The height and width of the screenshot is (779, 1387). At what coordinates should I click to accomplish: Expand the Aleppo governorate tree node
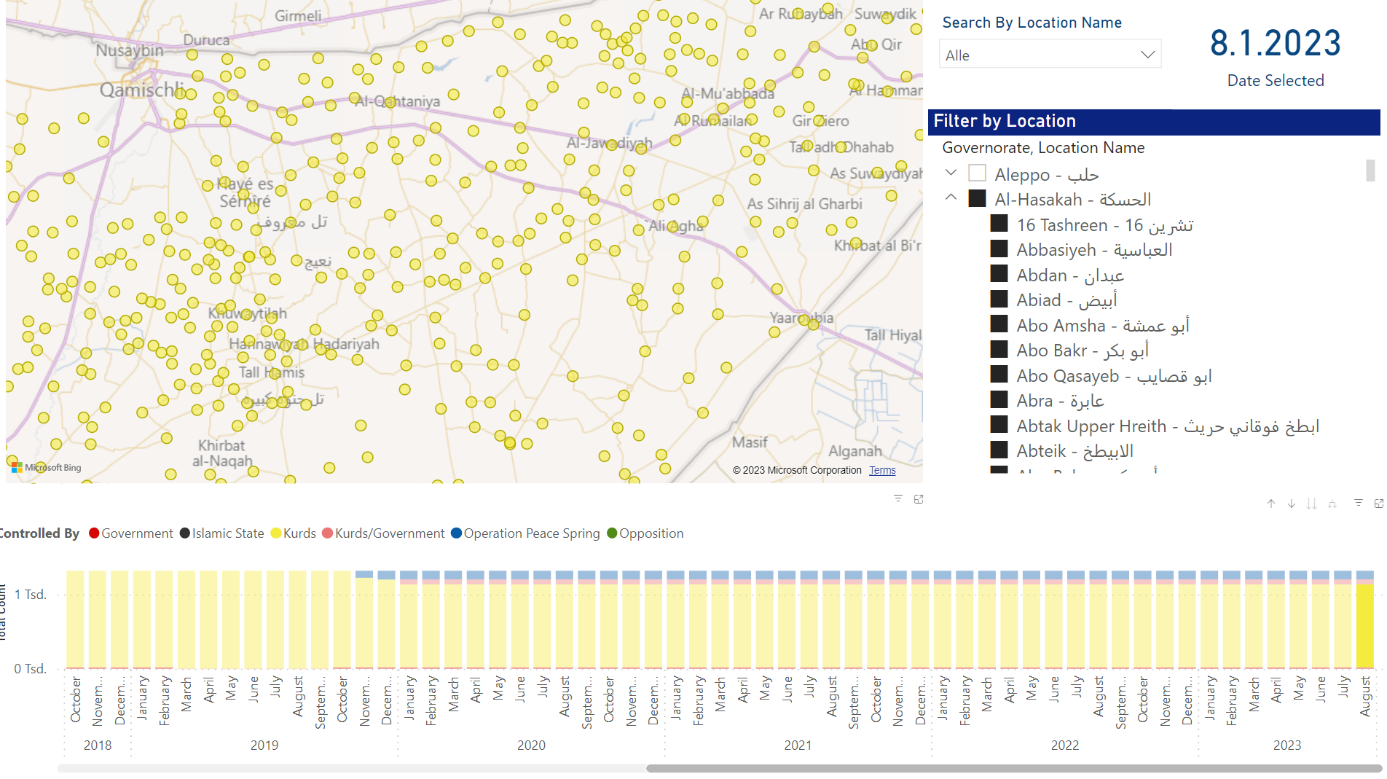point(951,174)
